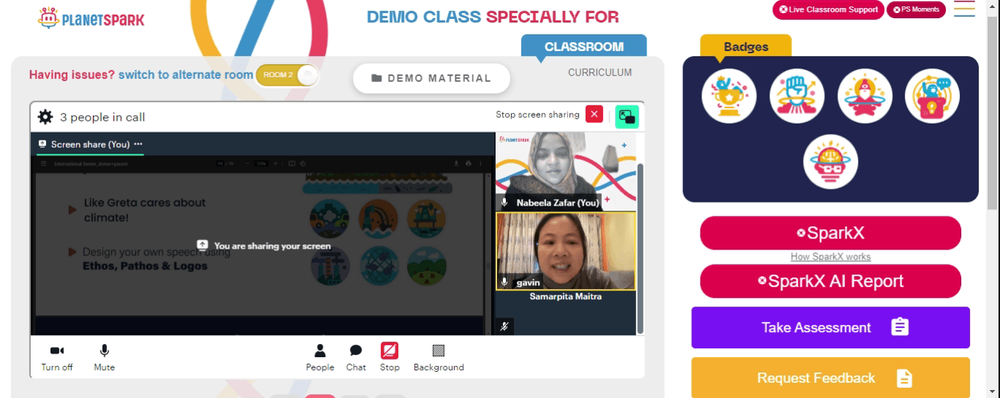This screenshot has width=1000, height=398.
Task: Click the green picture-in-picture layout icon
Action: coord(627,117)
